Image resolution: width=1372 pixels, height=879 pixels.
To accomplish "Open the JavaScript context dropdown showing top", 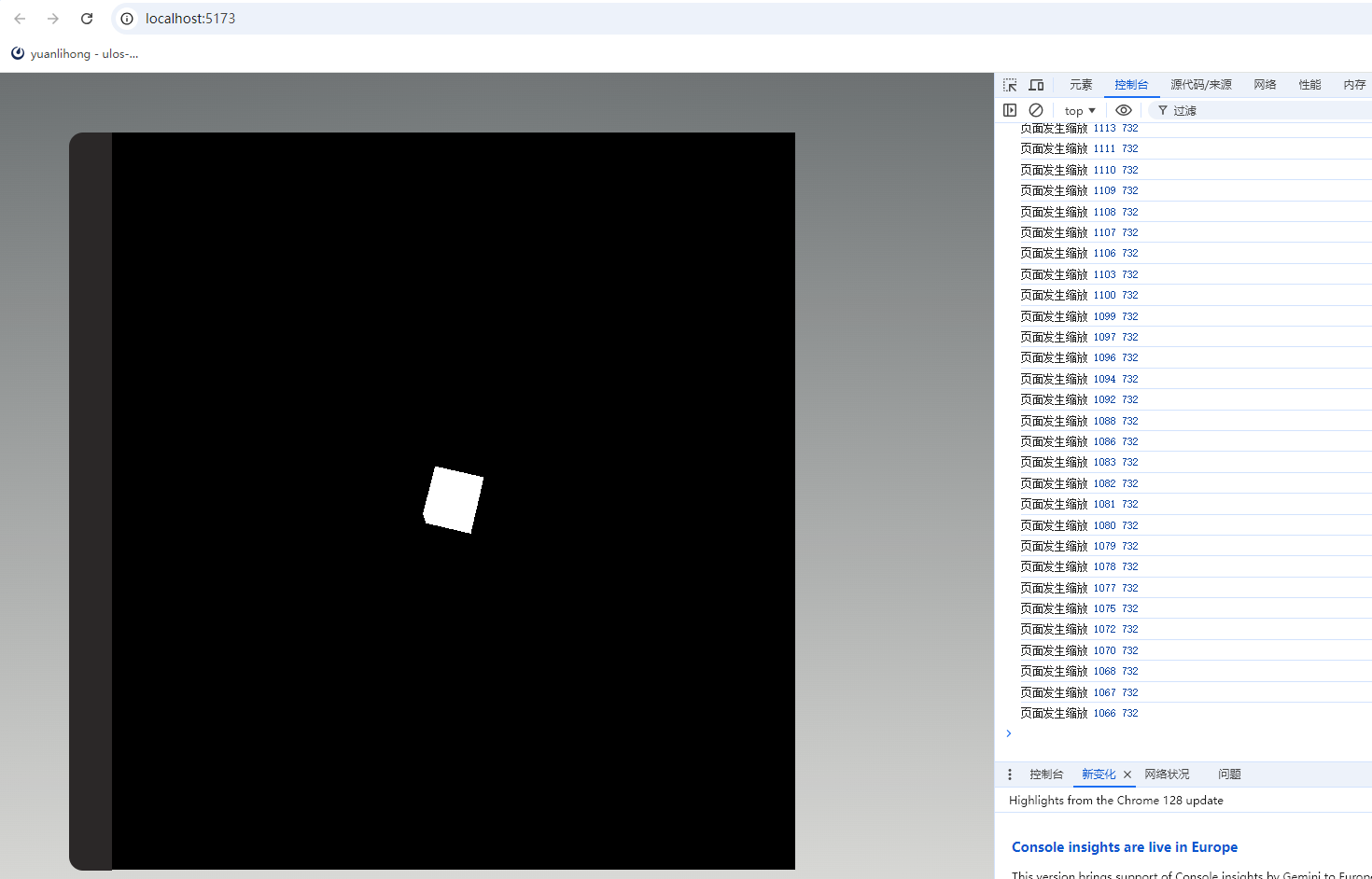I will coord(1079,110).
